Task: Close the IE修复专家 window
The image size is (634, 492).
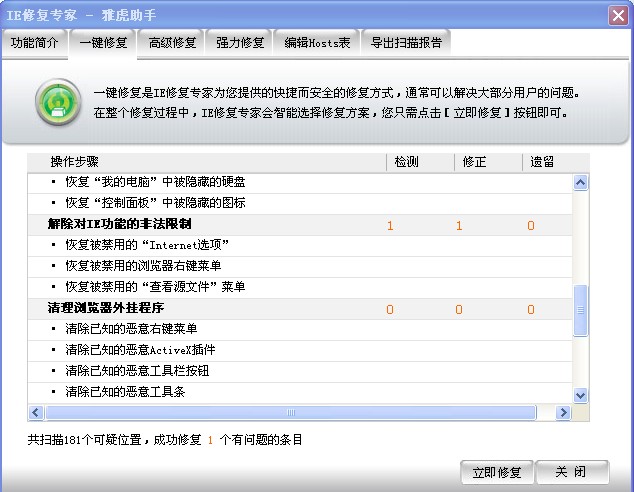Action: click(618, 16)
